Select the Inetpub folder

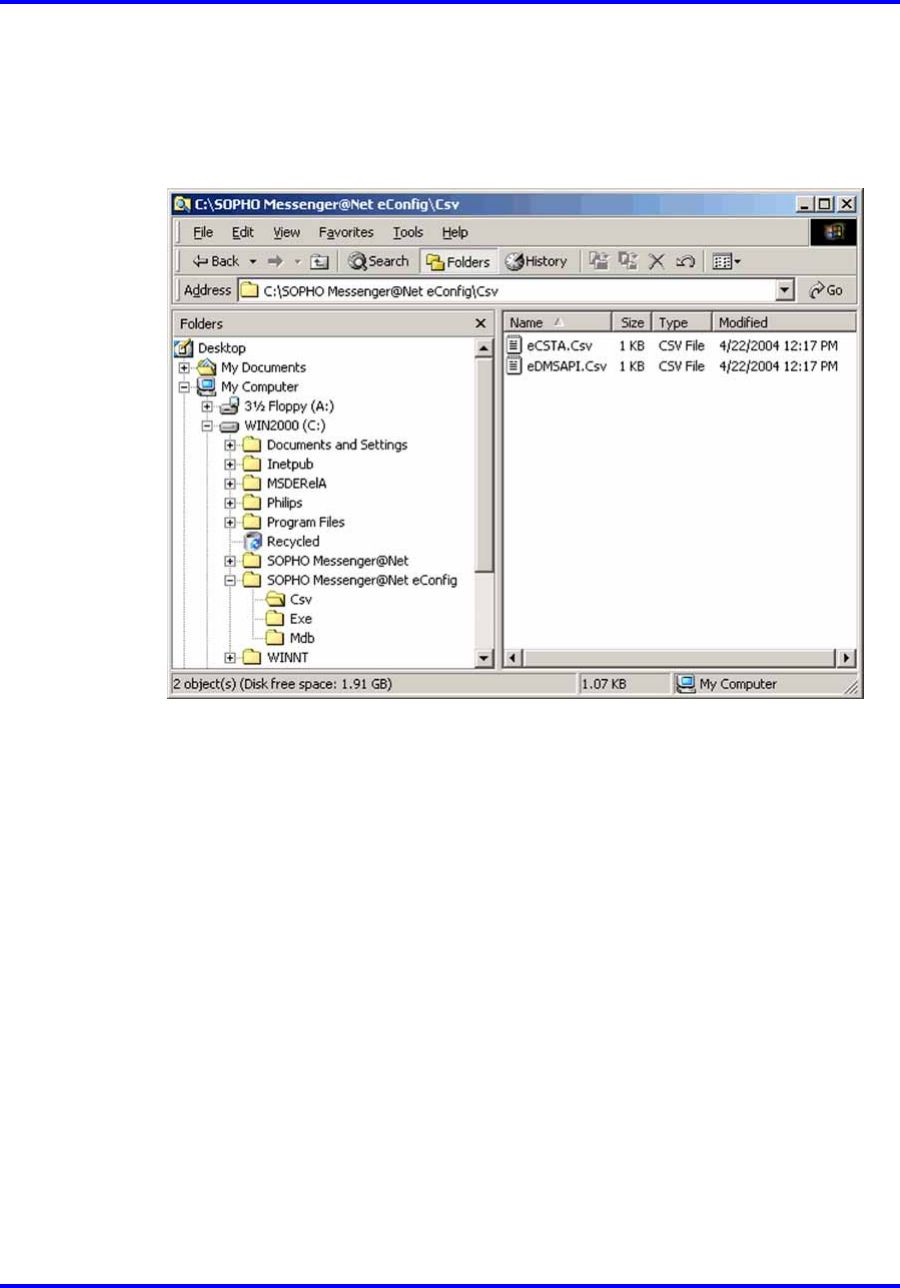pyautogui.click(x=291, y=464)
